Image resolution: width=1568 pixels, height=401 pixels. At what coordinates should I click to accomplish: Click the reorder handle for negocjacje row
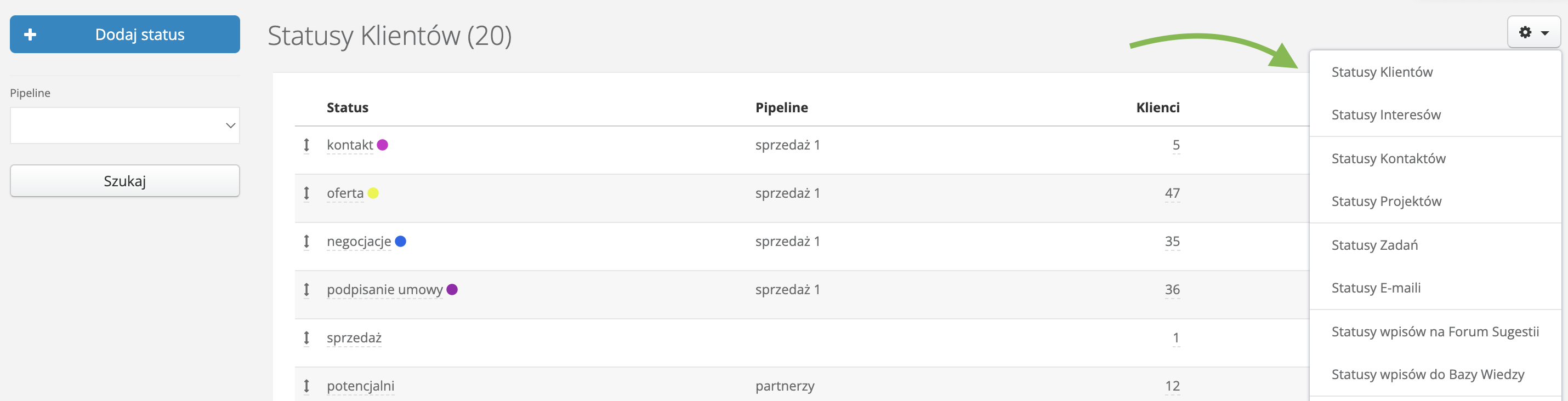point(306,242)
